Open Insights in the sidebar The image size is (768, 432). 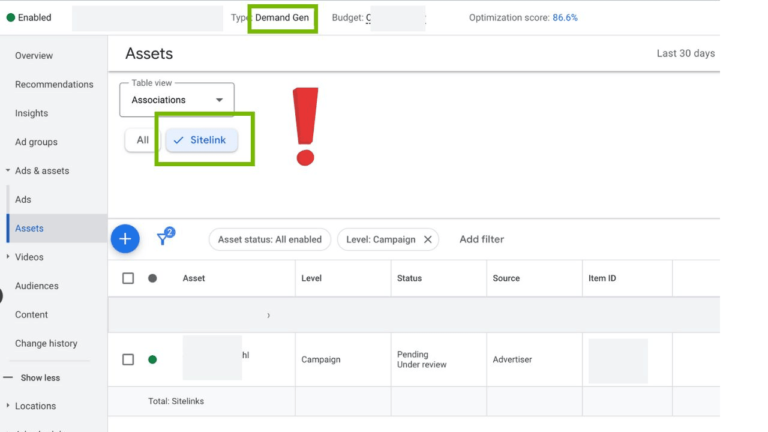click(31, 113)
